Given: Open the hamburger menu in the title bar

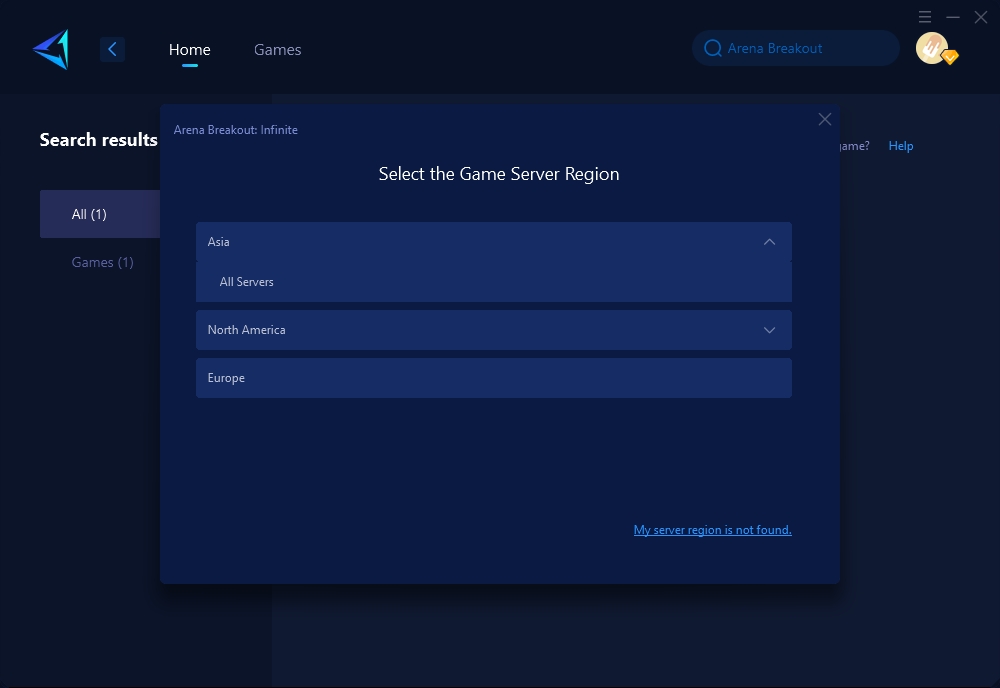Looking at the screenshot, I should pos(925,17).
